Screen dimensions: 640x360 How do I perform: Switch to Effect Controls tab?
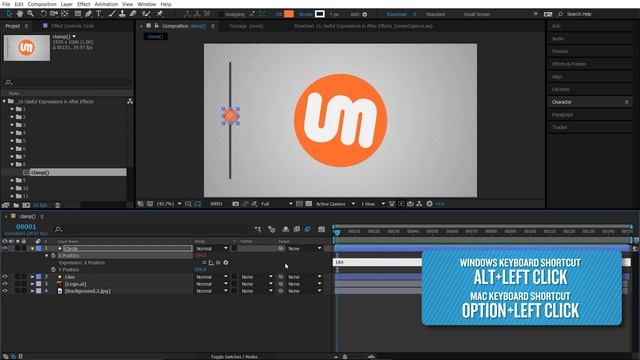72,26
